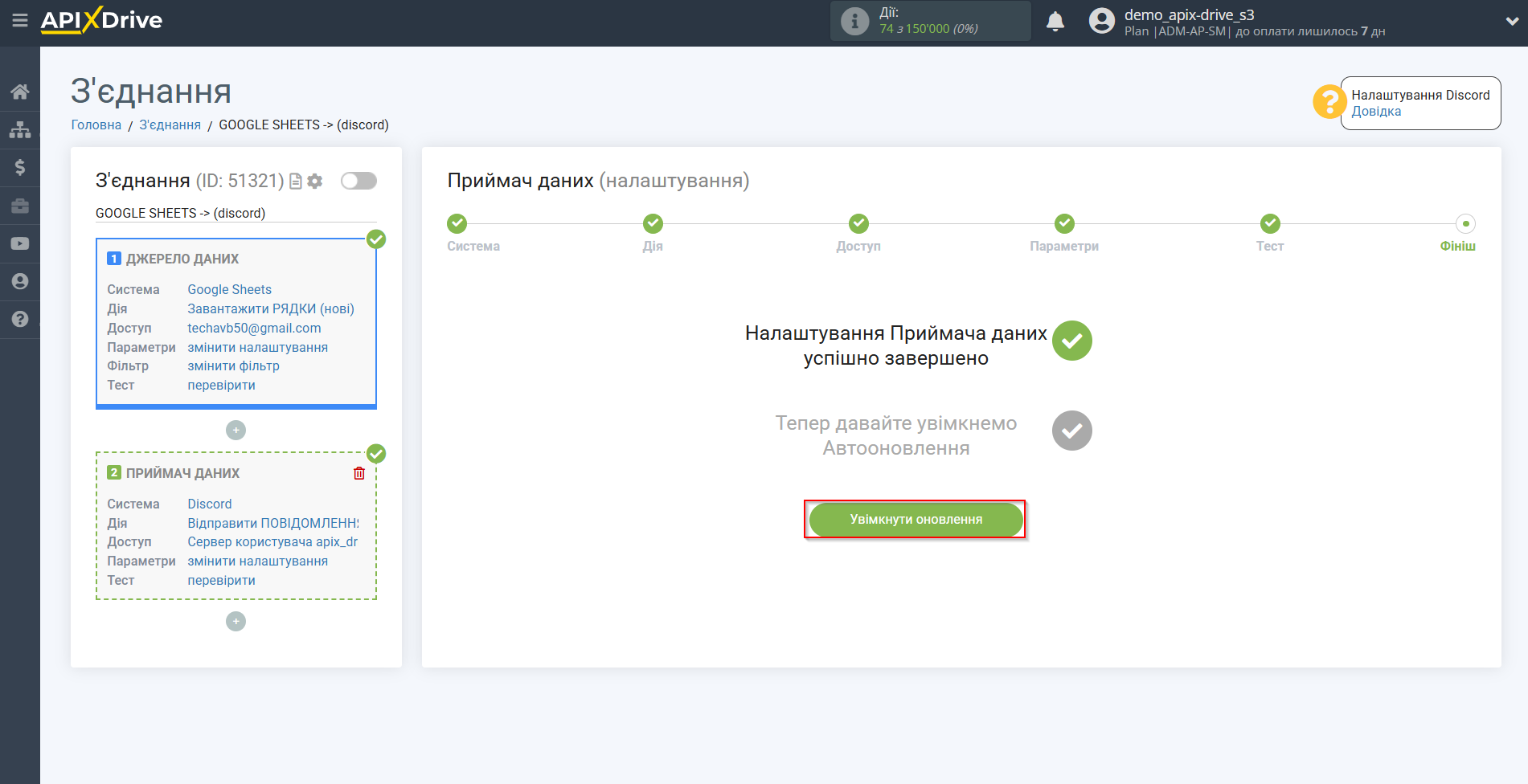Open the connection notes document icon
1528x784 pixels.
(x=296, y=182)
